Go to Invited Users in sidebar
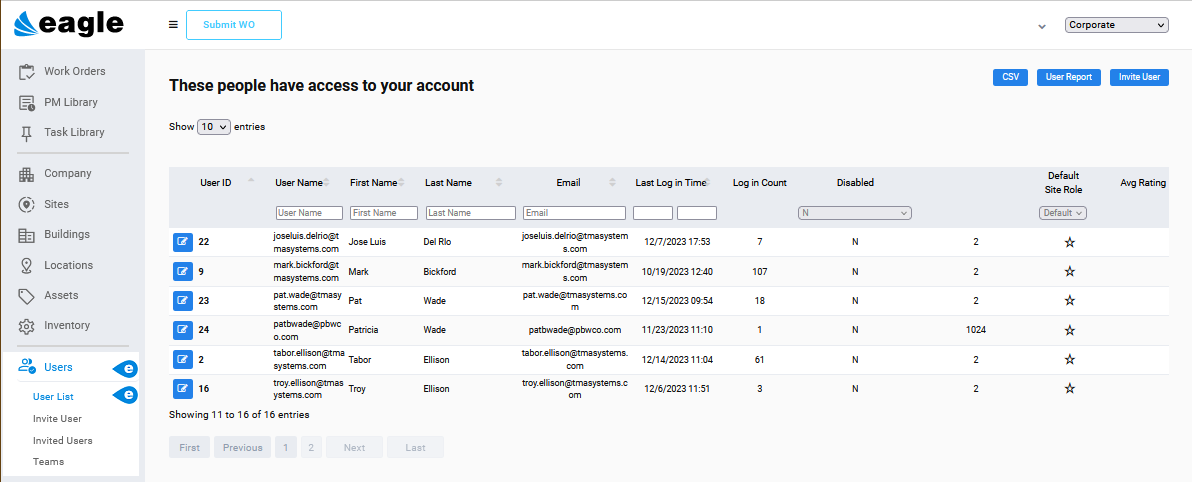 click(x=62, y=440)
